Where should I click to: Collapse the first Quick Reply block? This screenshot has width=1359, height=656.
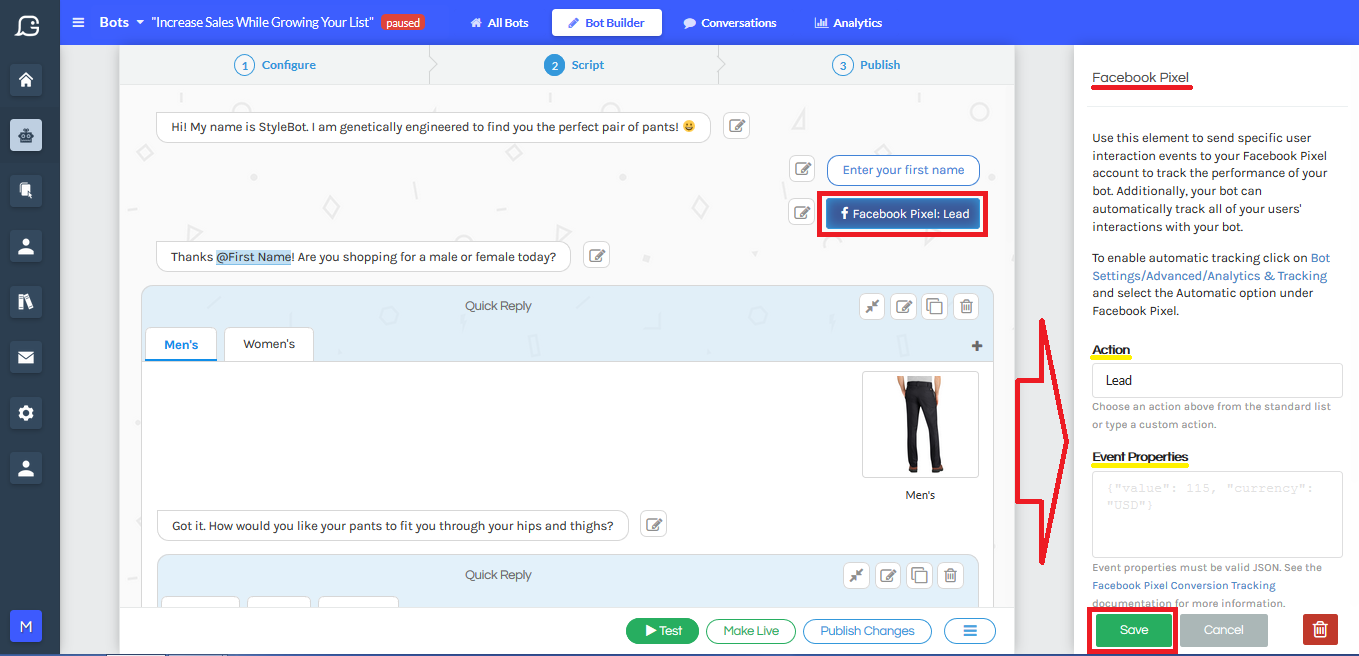click(x=873, y=307)
